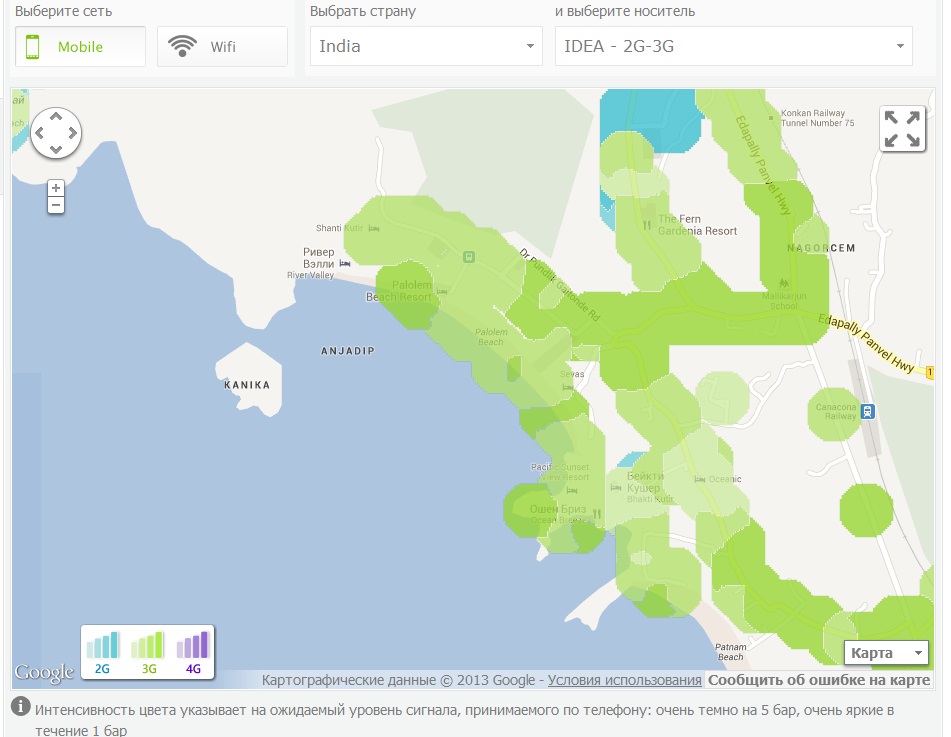Screen dimensions: 951x737
Task: Click the map zoom out minus button
Action: pyautogui.click(x=56, y=205)
